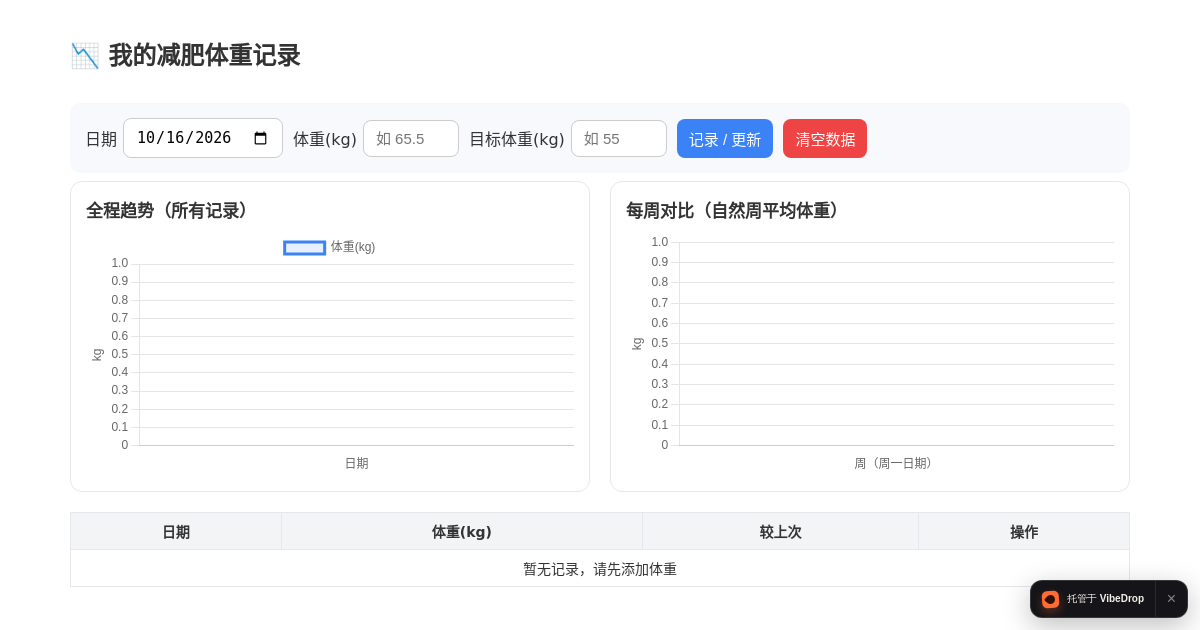Open the date picker calendar icon

coord(261,138)
